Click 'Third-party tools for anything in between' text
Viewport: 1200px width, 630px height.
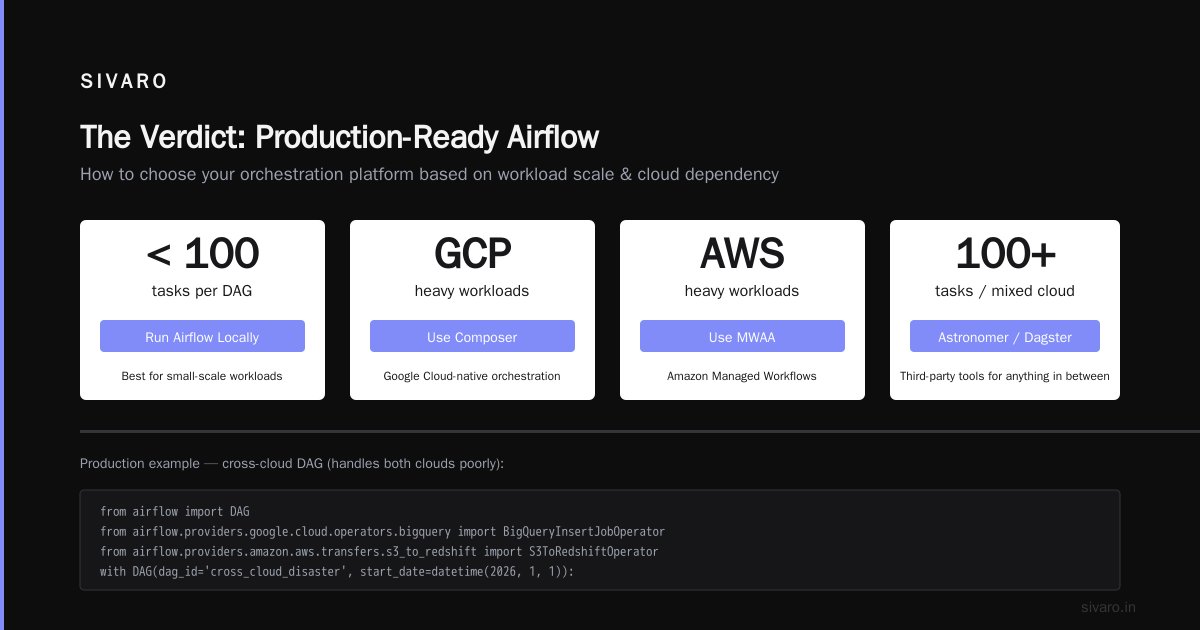(1005, 376)
